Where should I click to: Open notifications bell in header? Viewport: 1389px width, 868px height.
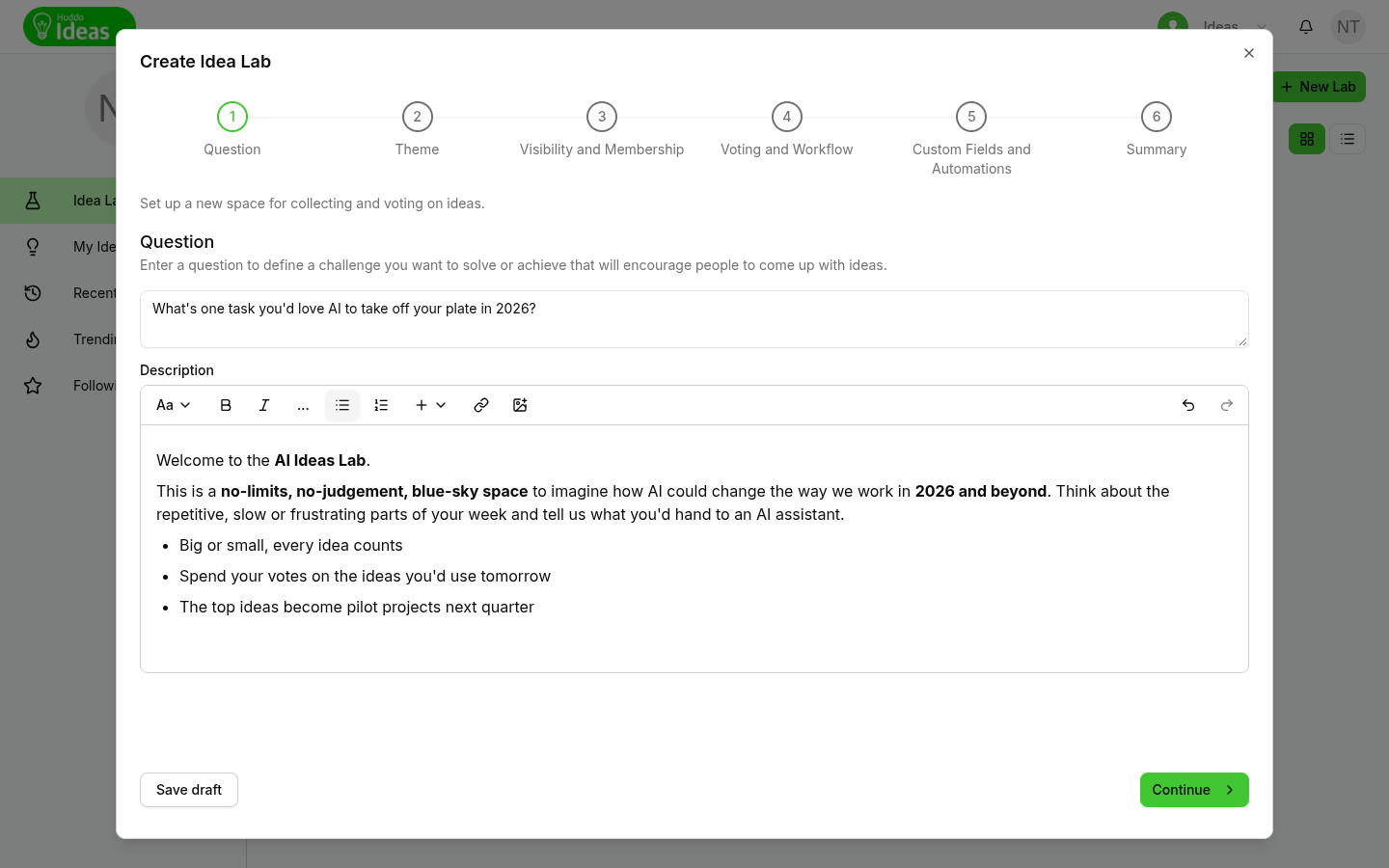tap(1306, 27)
